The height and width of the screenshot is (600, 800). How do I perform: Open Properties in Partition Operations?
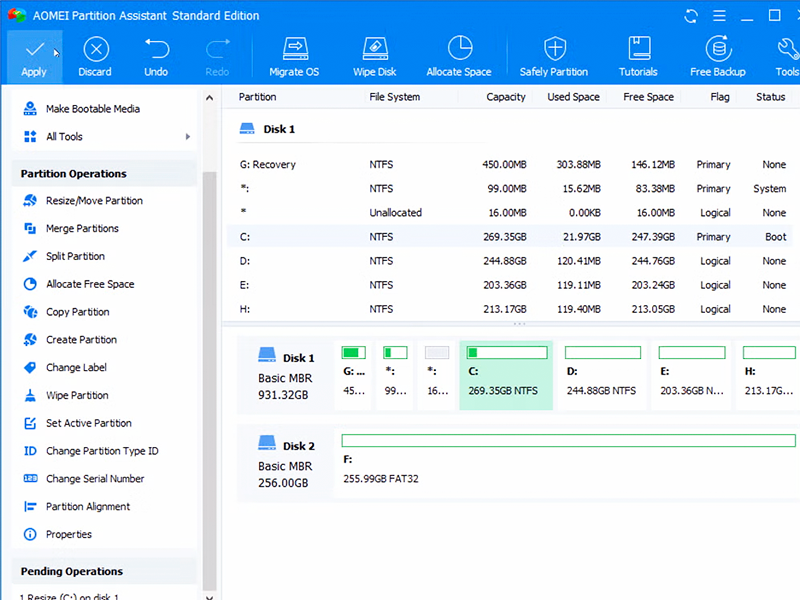(x=68, y=535)
